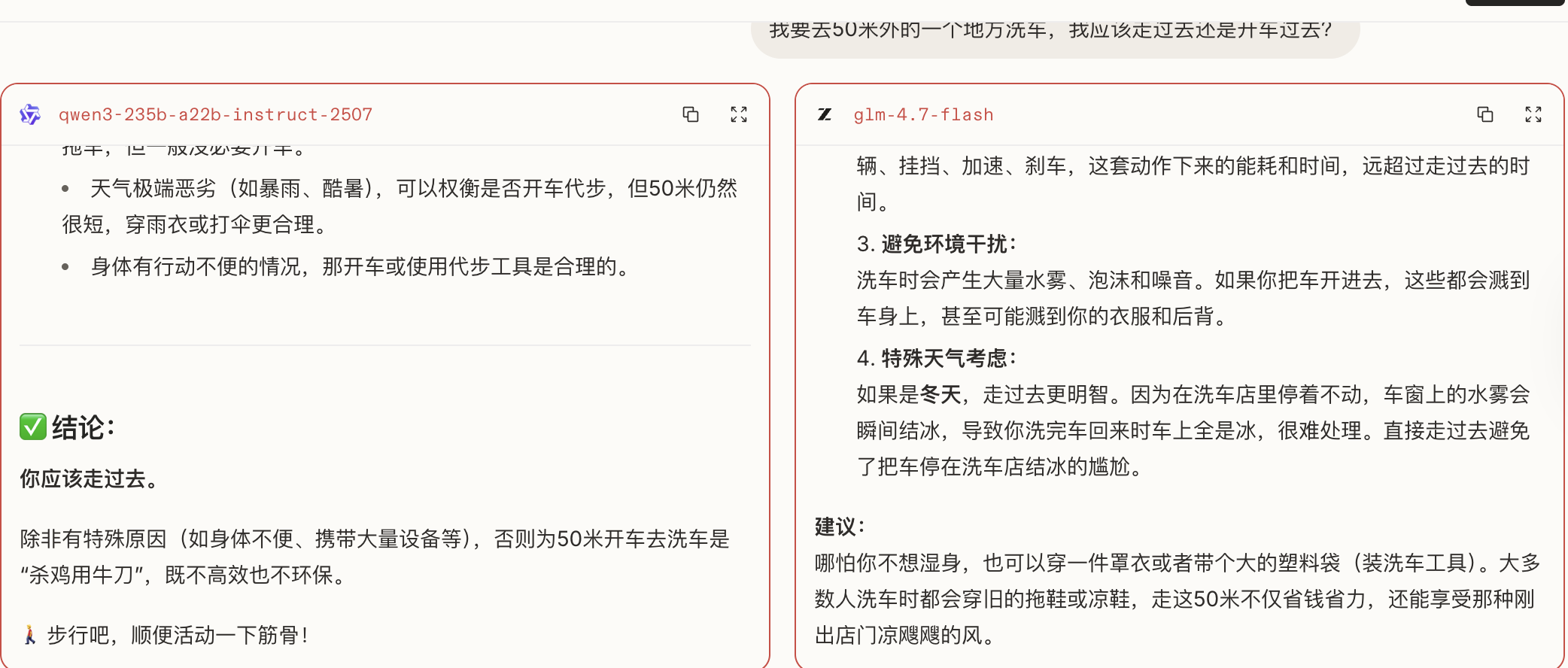Screen dimensions: 1568x668
Task: Click the dark button in top-right corner
Action: [x=1514, y=3]
